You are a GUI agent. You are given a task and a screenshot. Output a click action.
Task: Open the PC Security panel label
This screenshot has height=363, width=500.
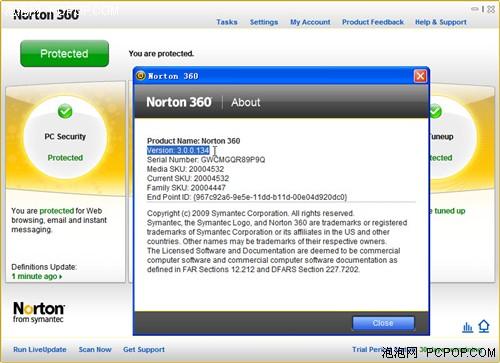pyautogui.click(x=65, y=137)
